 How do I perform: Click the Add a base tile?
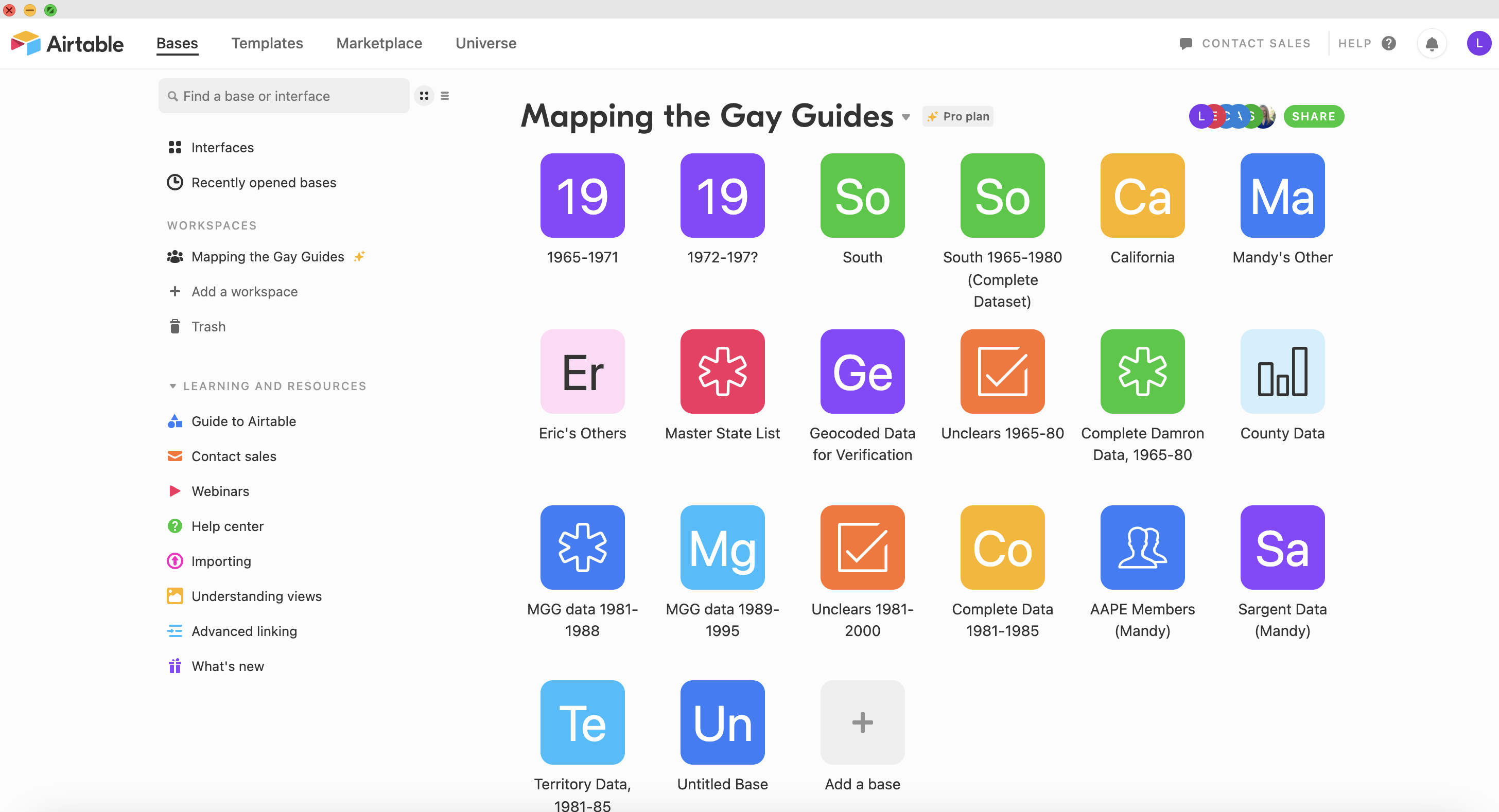click(862, 722)
